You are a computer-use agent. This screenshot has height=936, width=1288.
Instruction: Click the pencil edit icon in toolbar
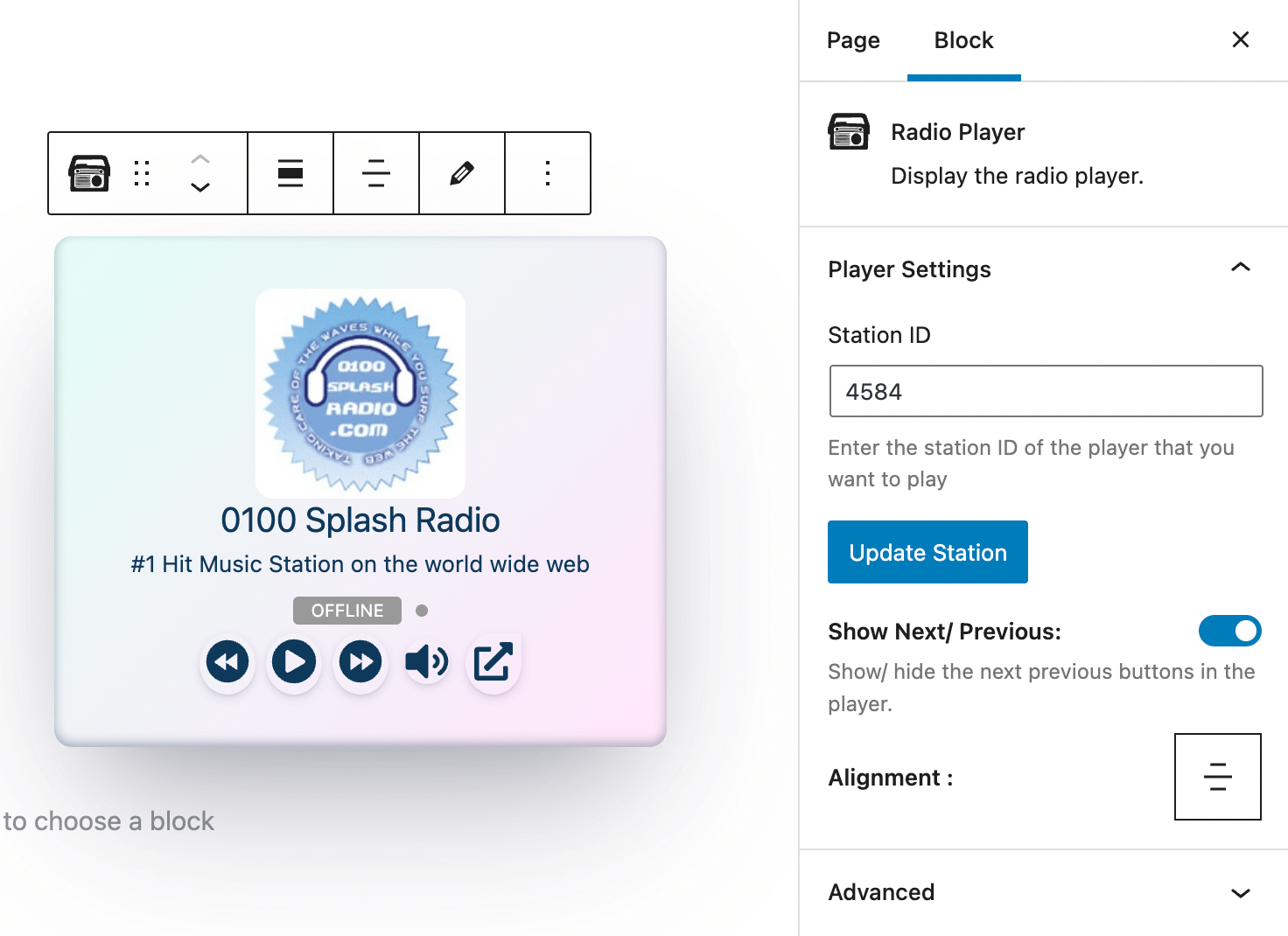click(462, 173)
